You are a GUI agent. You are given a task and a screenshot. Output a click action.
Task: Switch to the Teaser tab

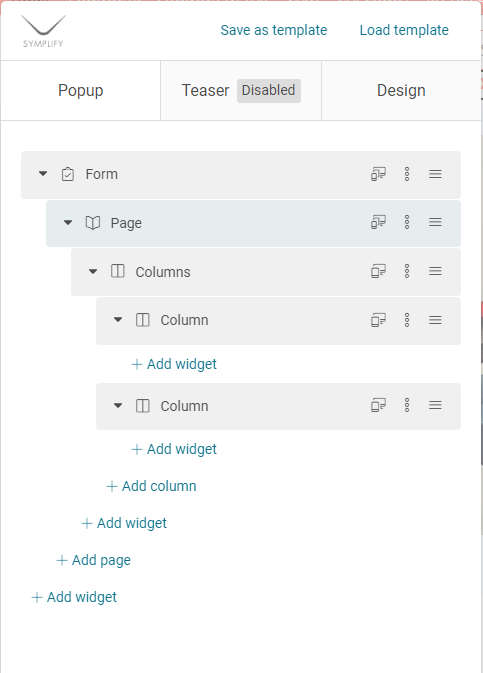pyautogui.click(x=241, y=91)
